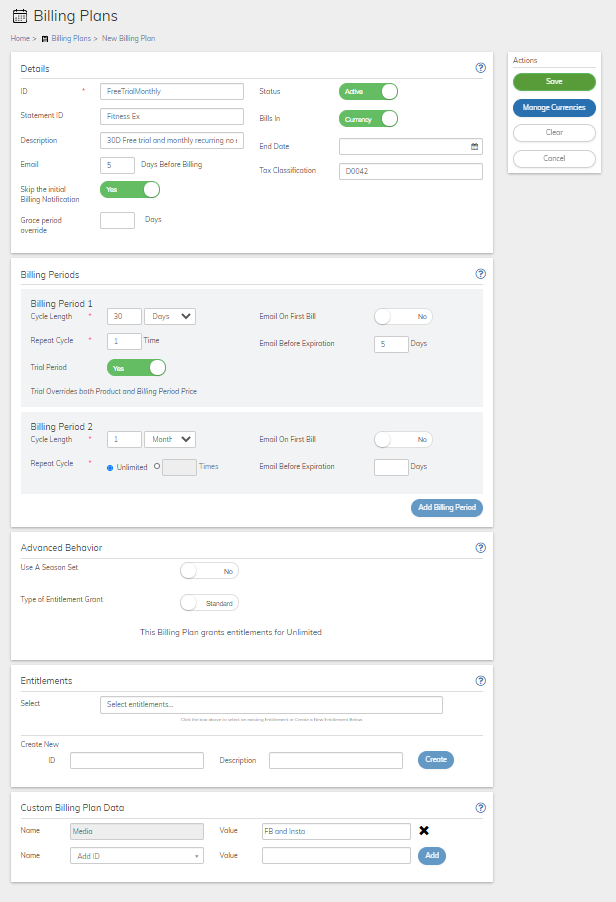Screen dimensions: 616x902
Task: Toggle Trial Period switch in Billing Period 1
Action: (x=136, y=368)
